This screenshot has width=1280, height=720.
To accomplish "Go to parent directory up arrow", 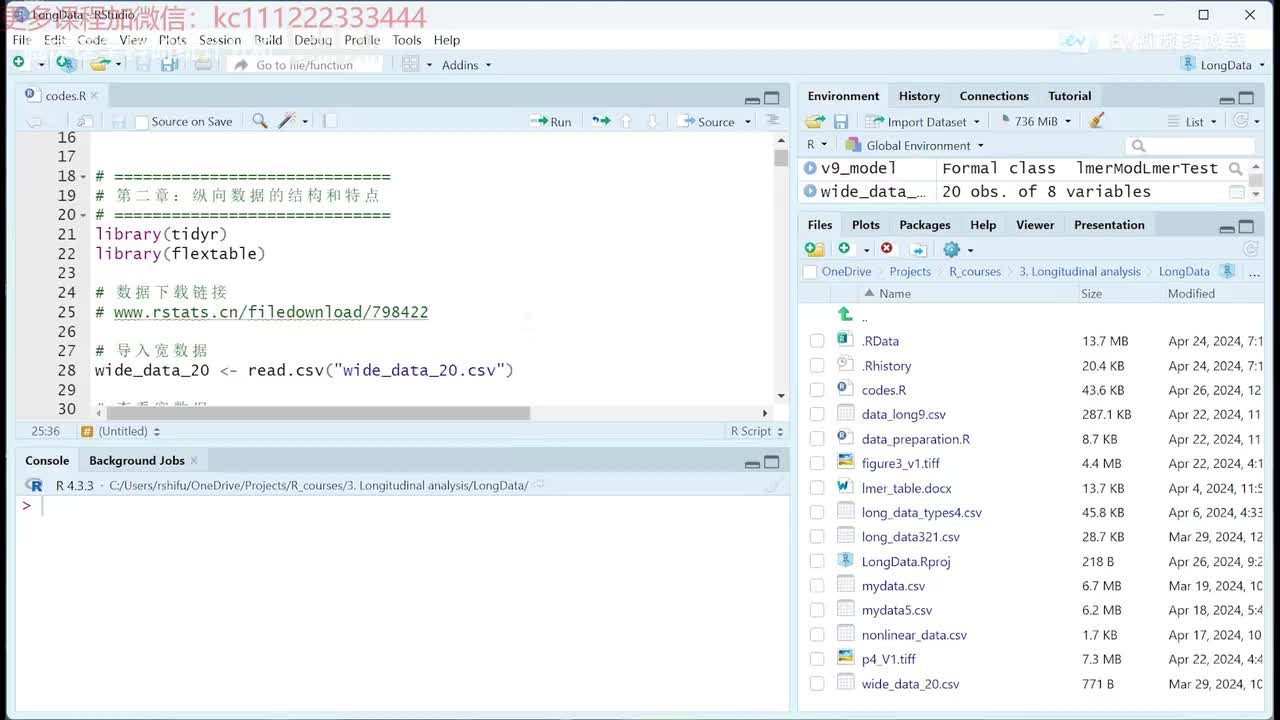I will pyautogui.click(x=845, y=314).
